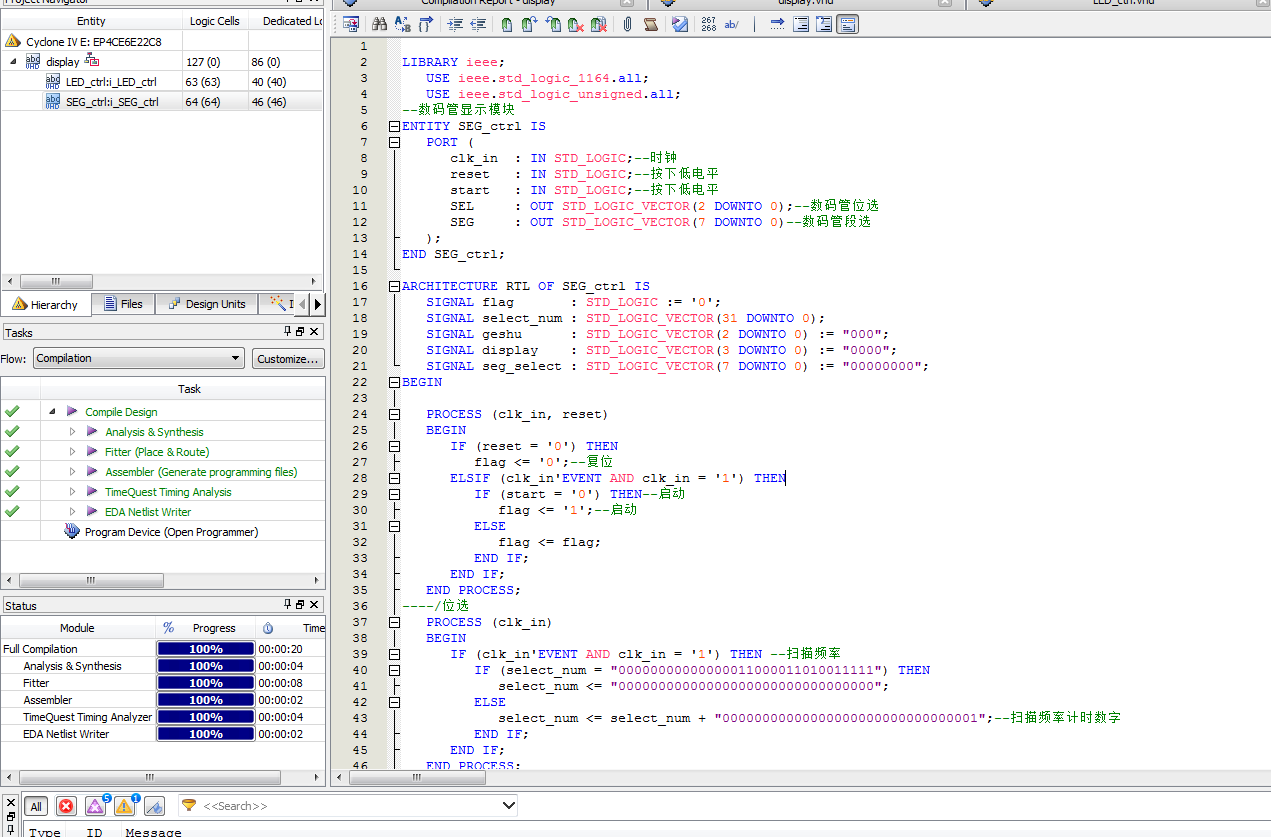Click the binoculars Find icon
The image size is (1271, 837).
tap(379, 24)
